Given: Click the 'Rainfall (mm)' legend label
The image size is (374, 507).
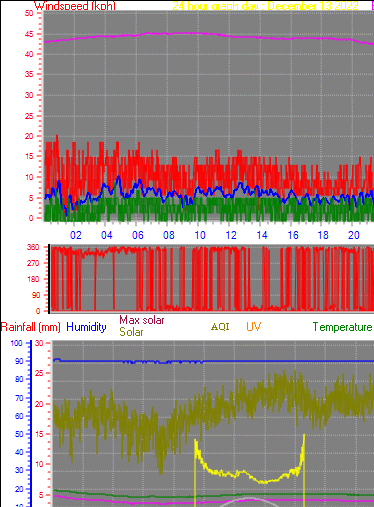Looking at the screenshot, I should coord(31,327).
